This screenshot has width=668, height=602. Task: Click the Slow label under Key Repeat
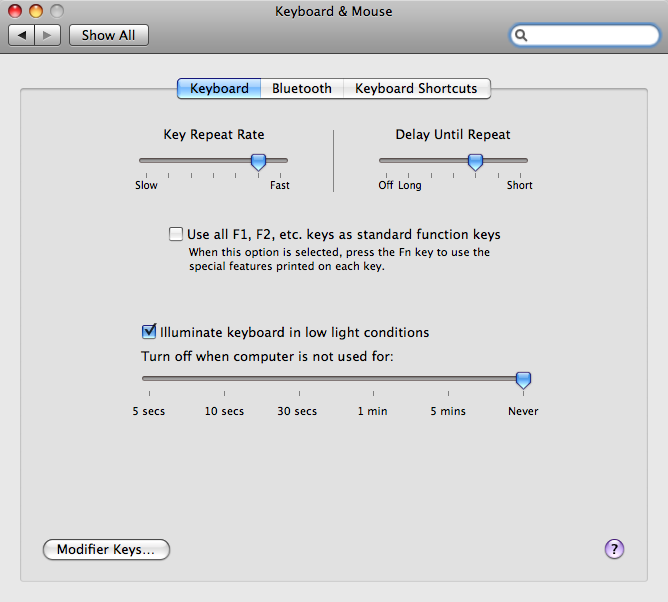[x=146, y=185]
